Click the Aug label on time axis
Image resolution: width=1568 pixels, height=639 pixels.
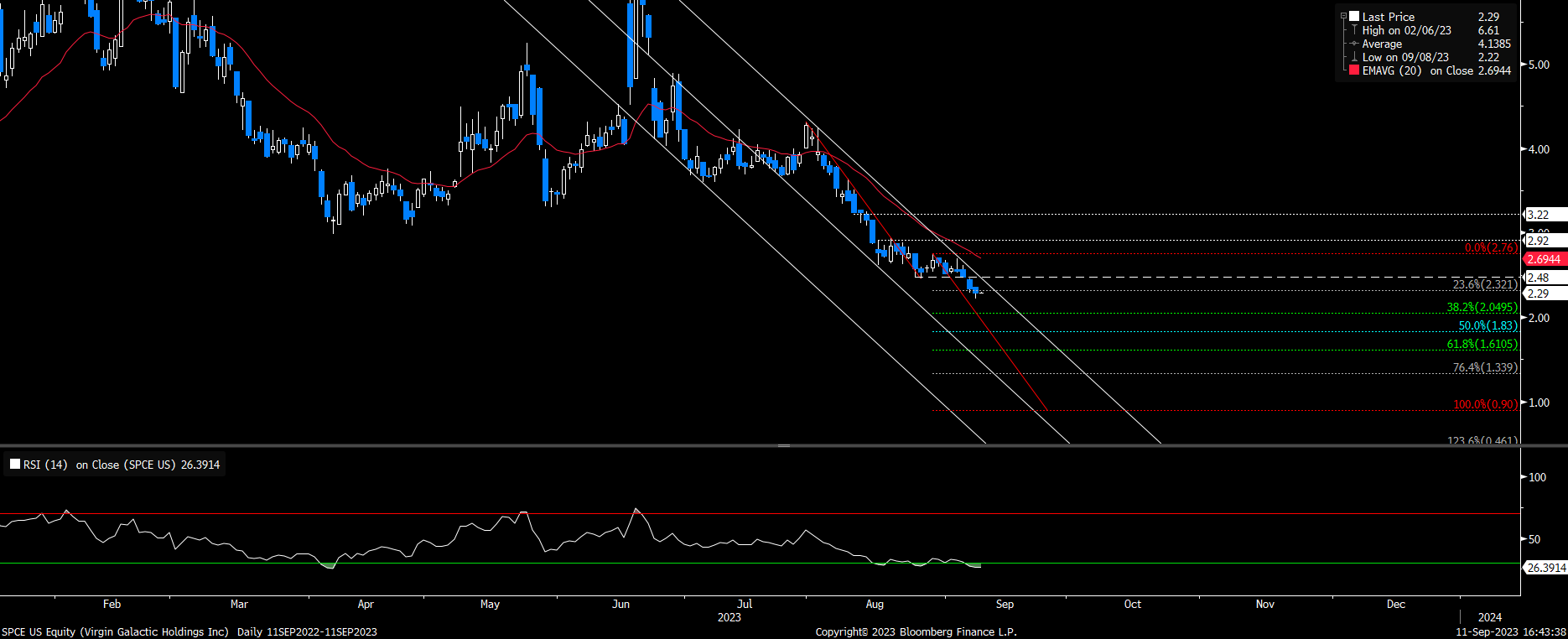875,604
